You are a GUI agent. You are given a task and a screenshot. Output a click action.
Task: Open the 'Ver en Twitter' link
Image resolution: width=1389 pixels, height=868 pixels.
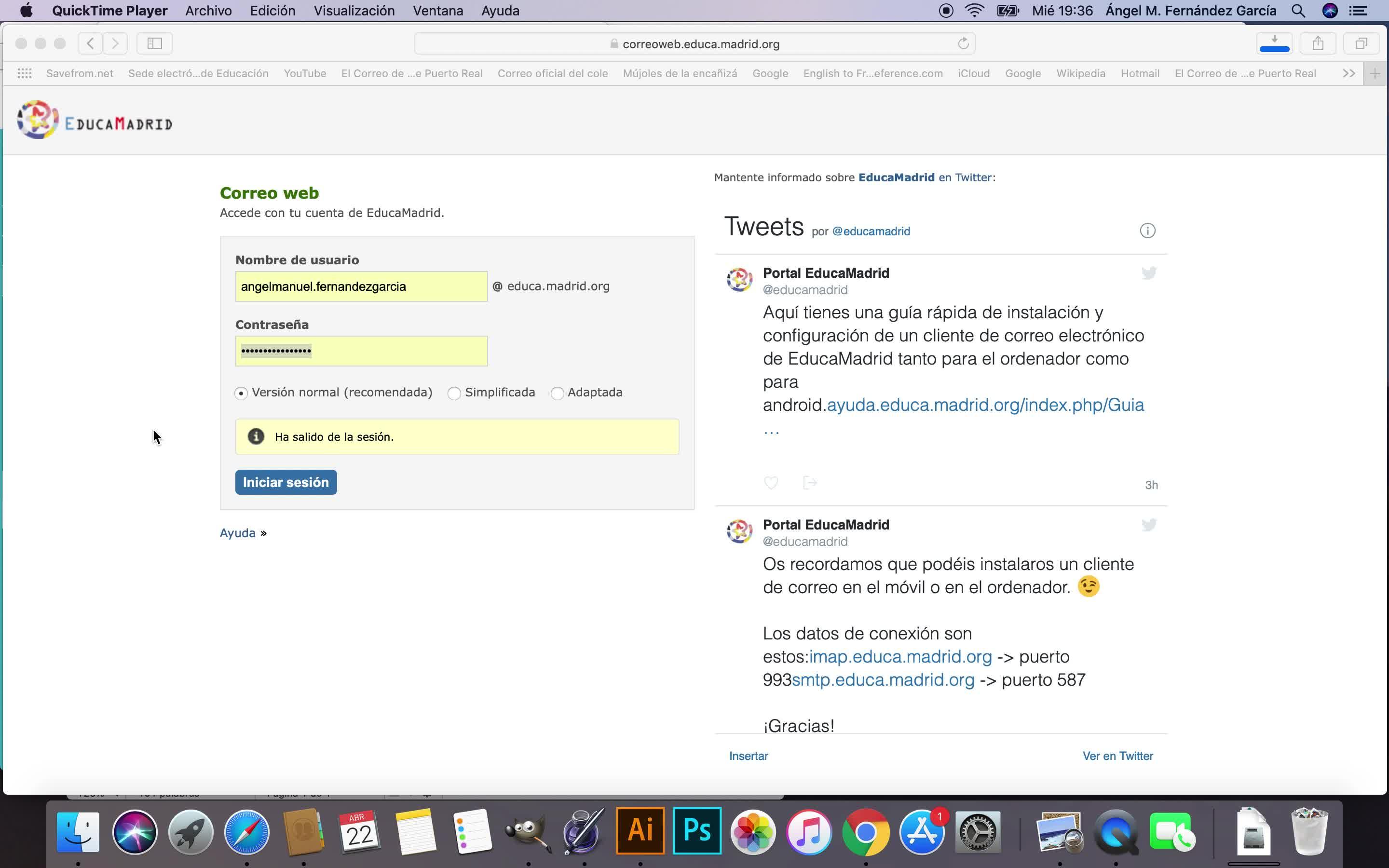point(1117,756)
